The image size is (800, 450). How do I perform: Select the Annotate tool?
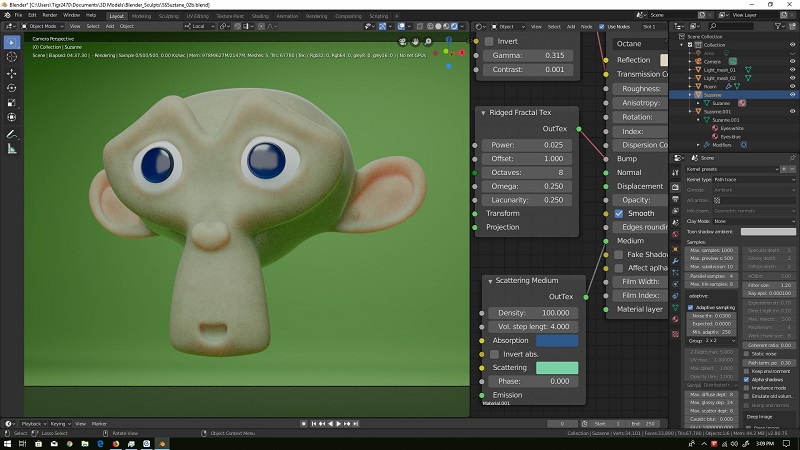pos(12,134)
